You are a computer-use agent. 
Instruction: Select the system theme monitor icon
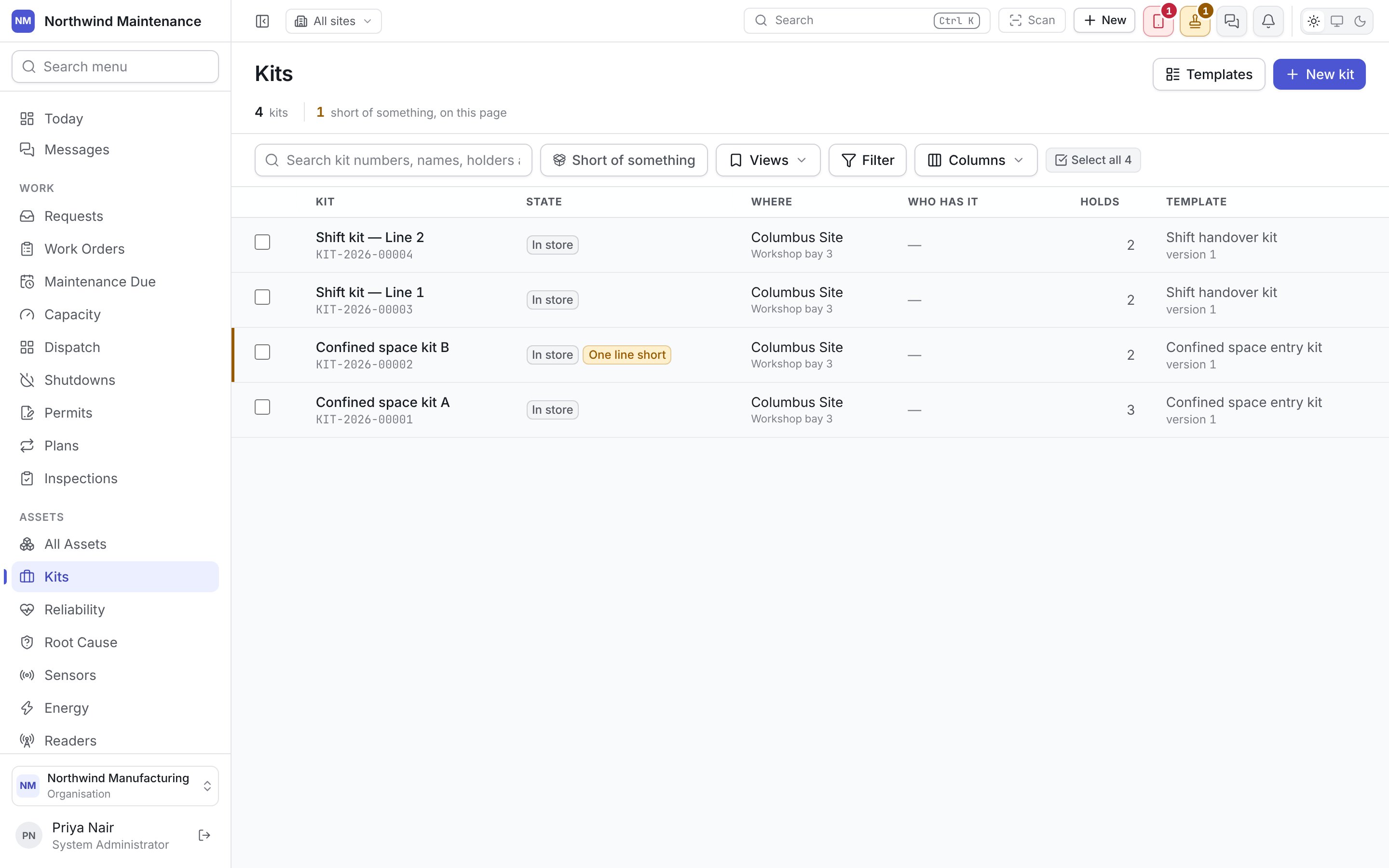[1337, 21]
